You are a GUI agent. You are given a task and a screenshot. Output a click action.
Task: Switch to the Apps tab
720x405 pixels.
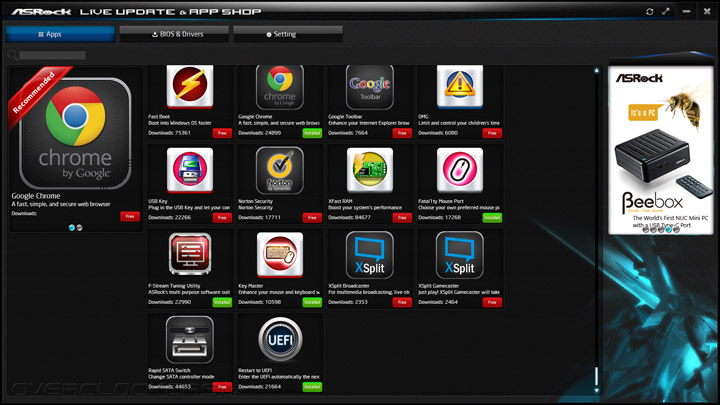(60, 34)
